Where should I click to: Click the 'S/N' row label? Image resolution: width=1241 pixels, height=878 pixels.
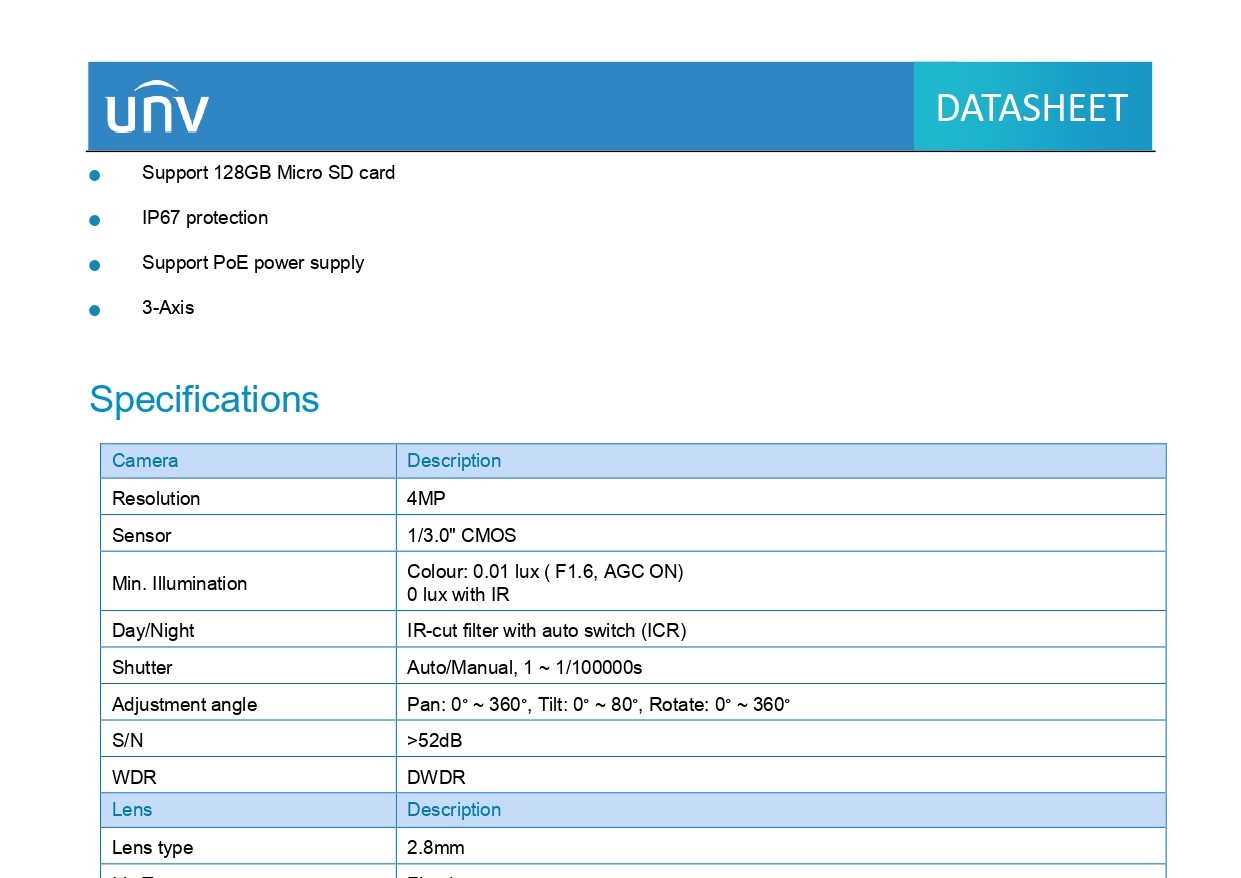tap(127, 741)
